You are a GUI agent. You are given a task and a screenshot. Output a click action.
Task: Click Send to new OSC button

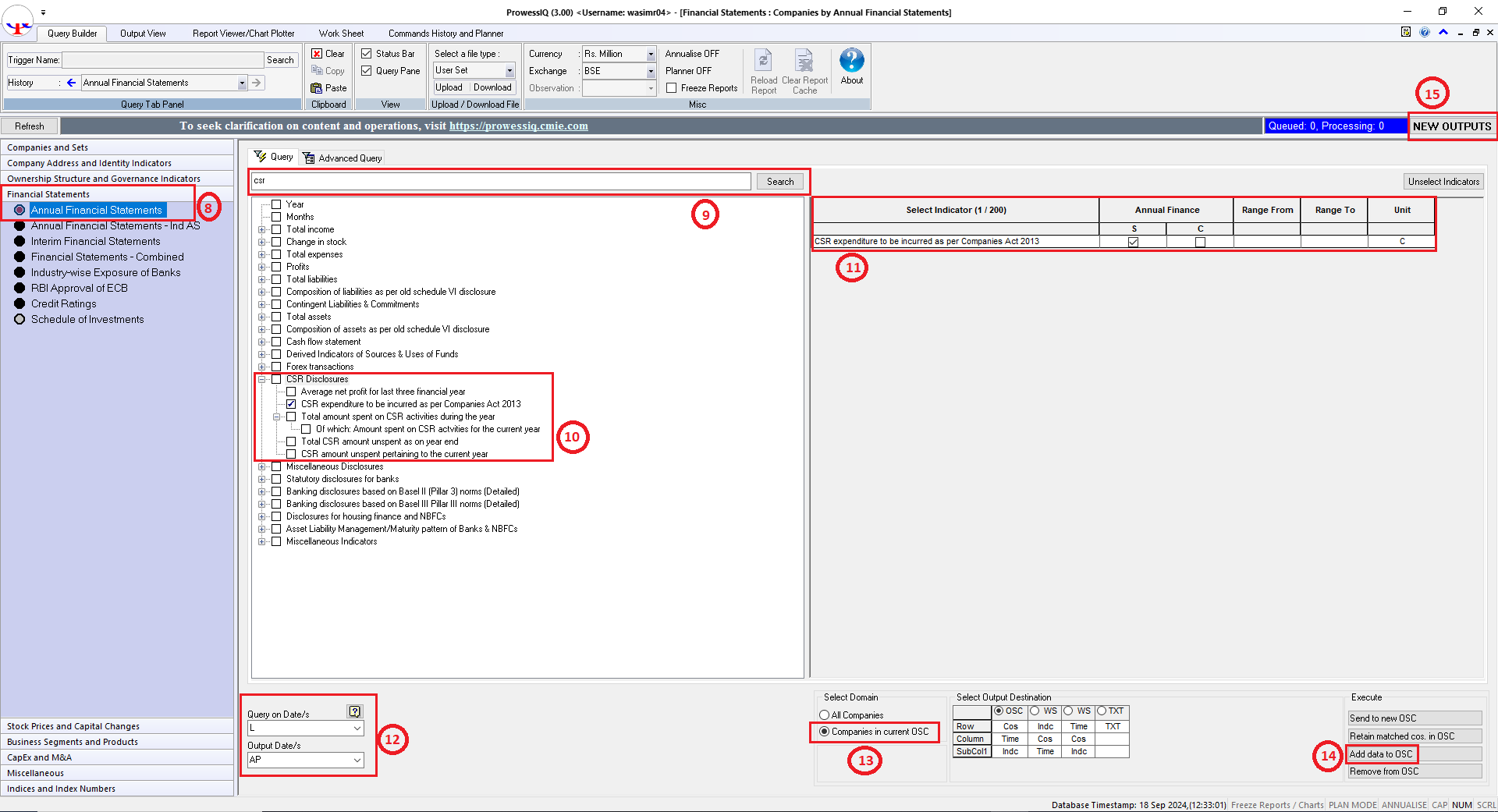click(1415, 718)
